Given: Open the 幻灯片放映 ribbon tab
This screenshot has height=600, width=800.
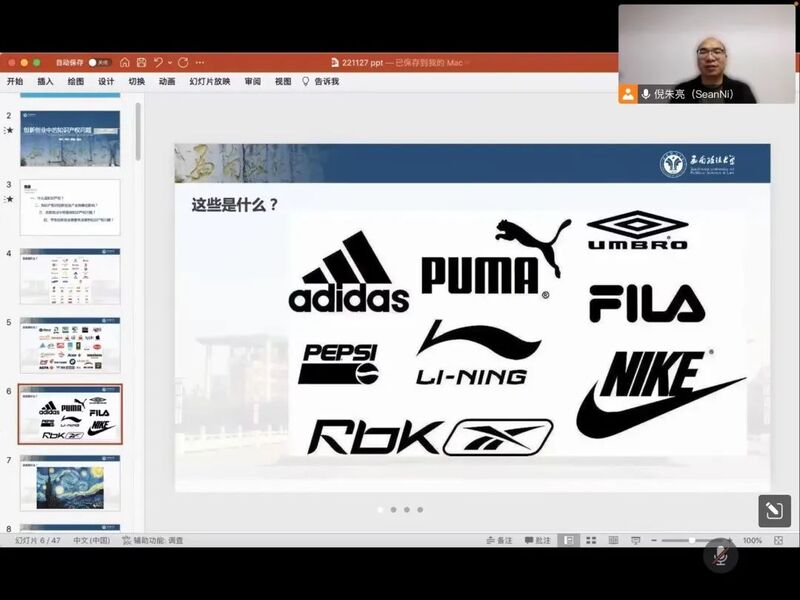Looking at the screenshot, I should click(x=210, y=82).
